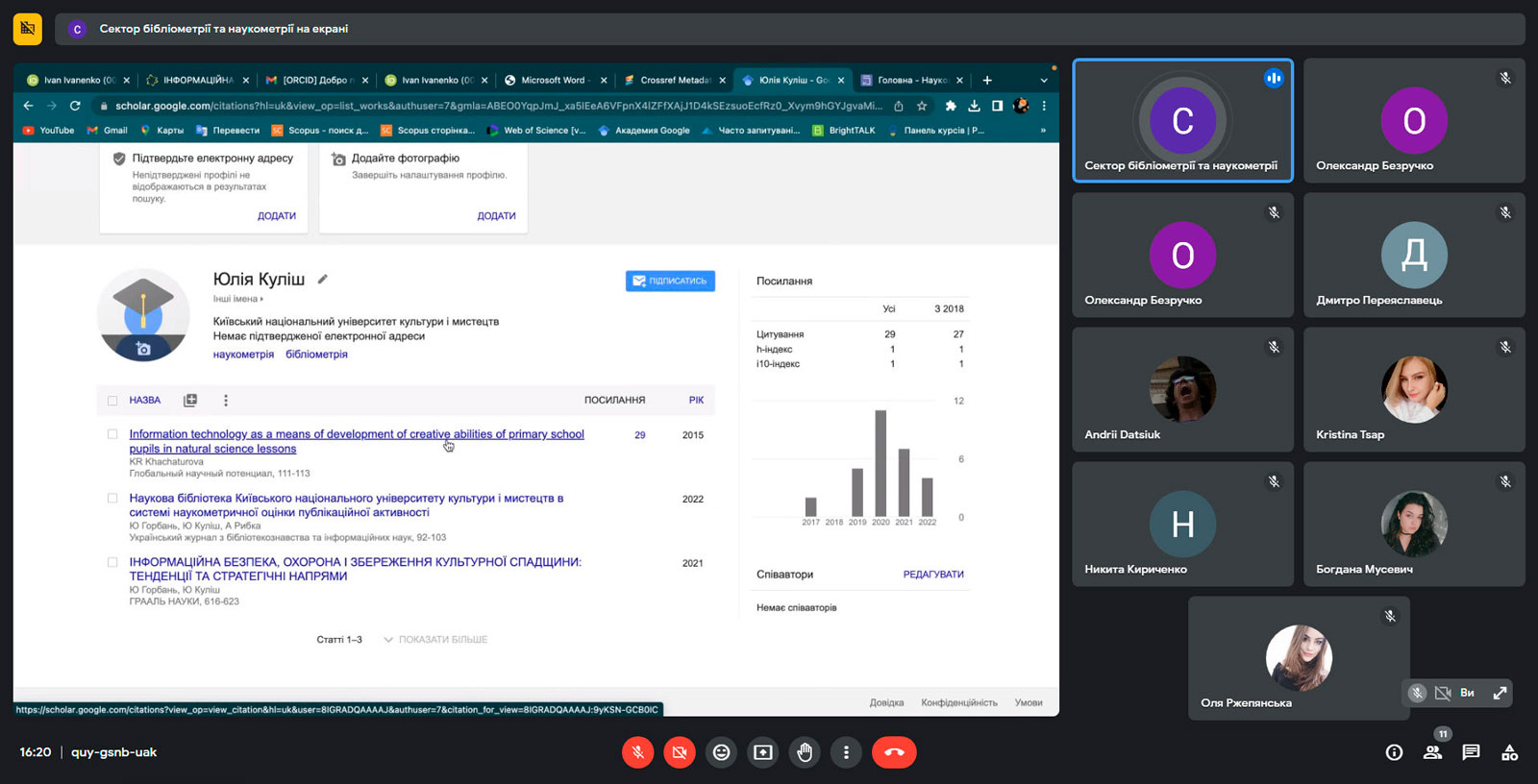Open the three-dot menu in the articles header

[x=226, y=401]
